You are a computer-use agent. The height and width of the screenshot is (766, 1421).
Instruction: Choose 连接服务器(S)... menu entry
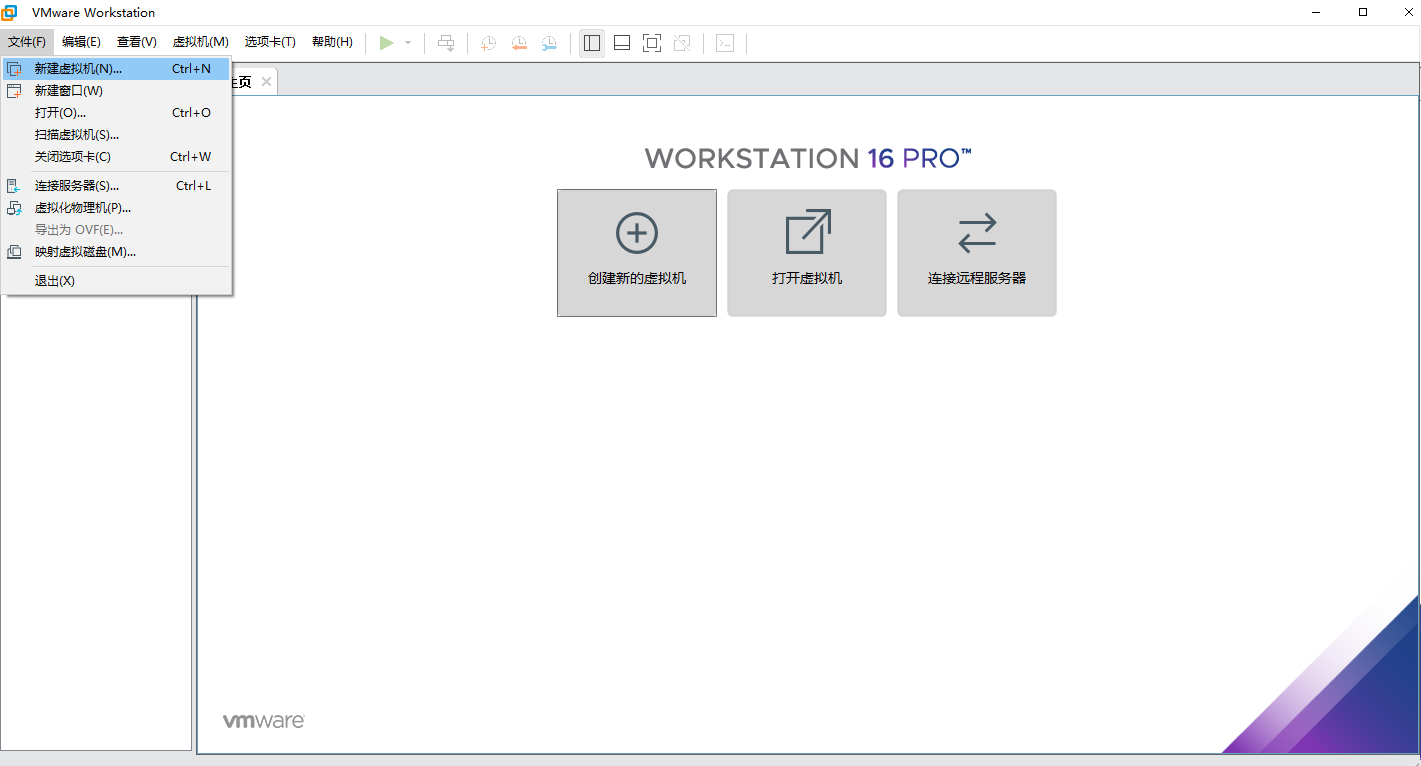point(116,186)
